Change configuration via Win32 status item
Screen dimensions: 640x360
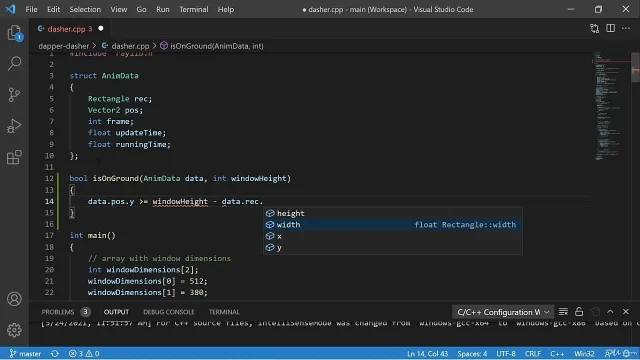tap(584, 353)
